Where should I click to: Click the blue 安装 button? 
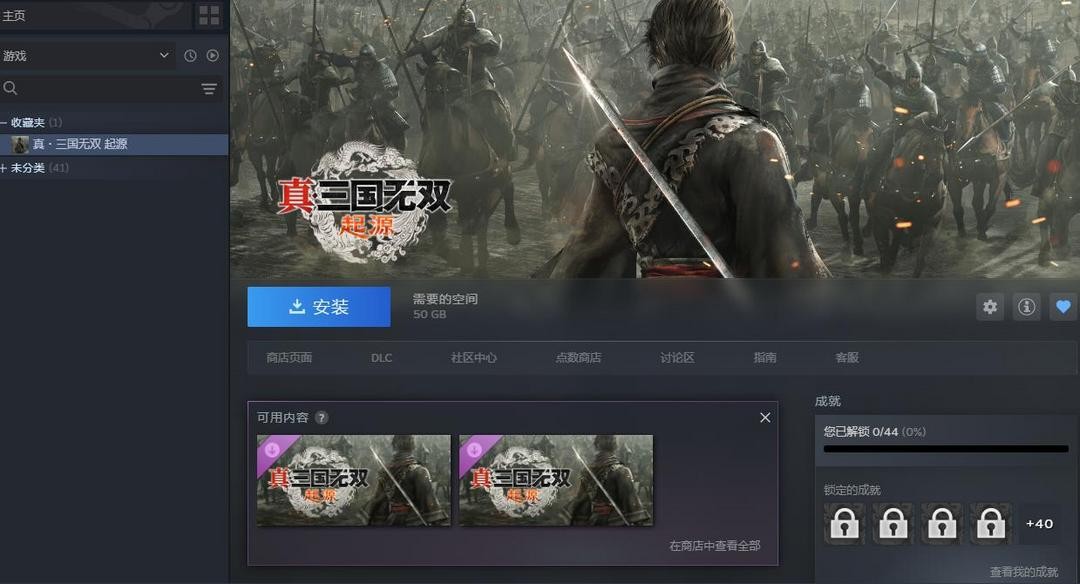[x=319, y=306]
